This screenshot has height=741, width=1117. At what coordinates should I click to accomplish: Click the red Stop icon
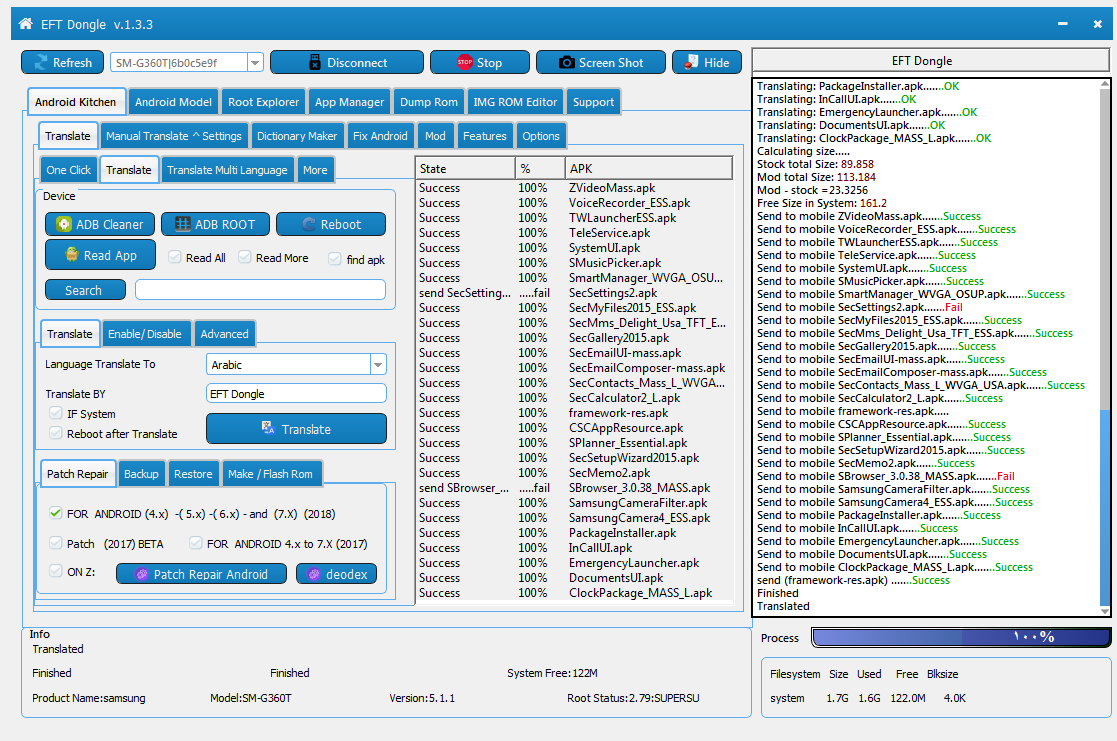464,63
